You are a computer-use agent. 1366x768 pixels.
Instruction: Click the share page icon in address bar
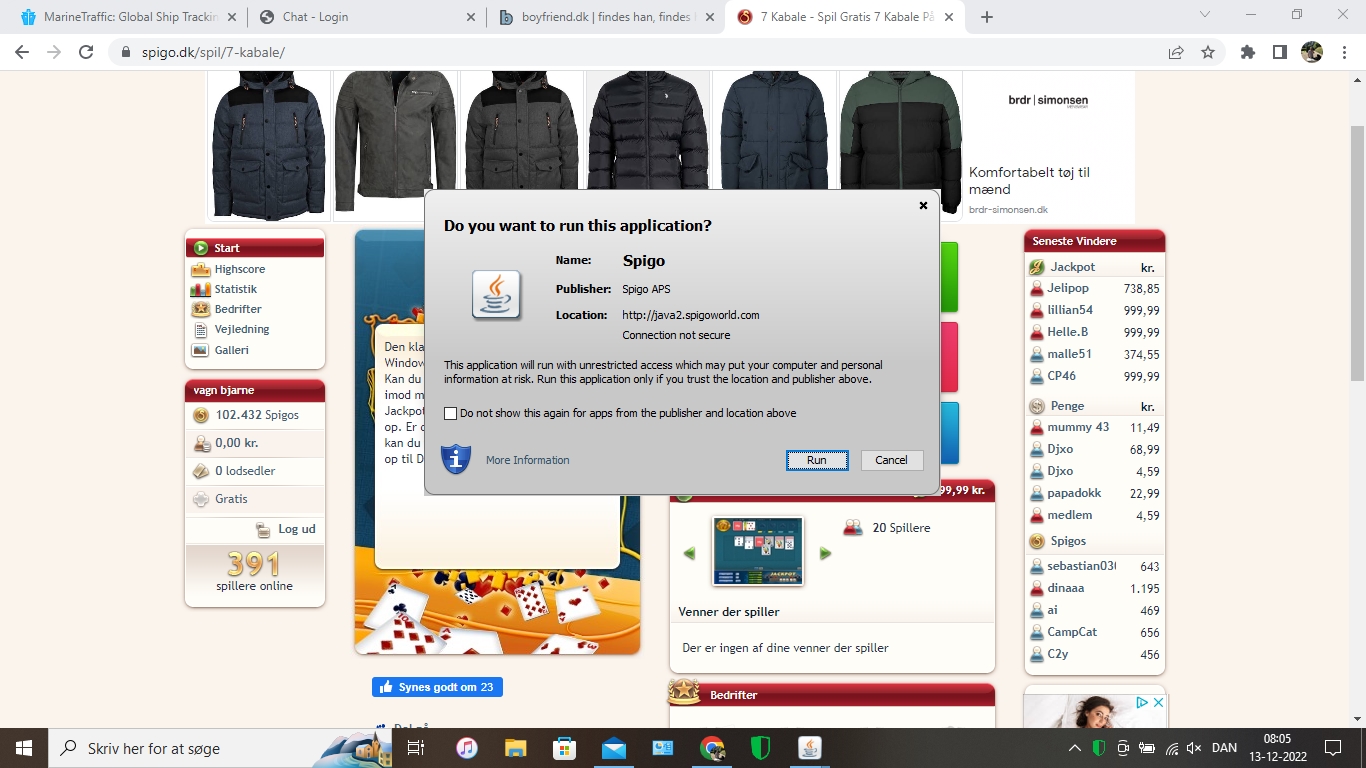coord(1176,52)
